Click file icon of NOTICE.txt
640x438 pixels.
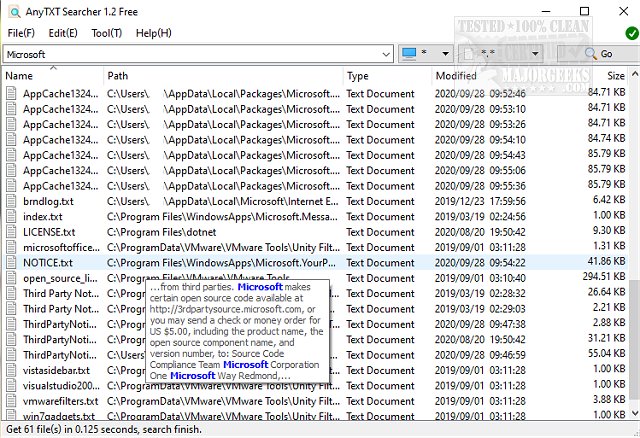tap(11, 262)
